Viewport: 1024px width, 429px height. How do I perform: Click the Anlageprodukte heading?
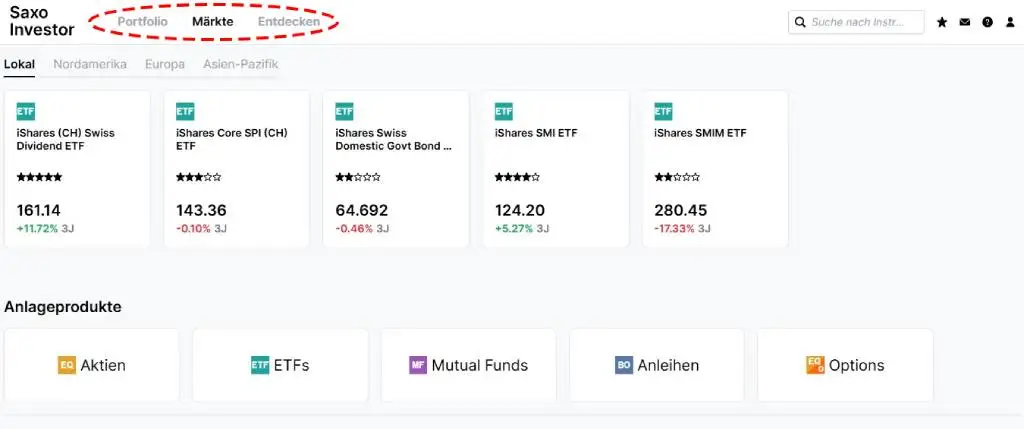[x=63, y=307]
